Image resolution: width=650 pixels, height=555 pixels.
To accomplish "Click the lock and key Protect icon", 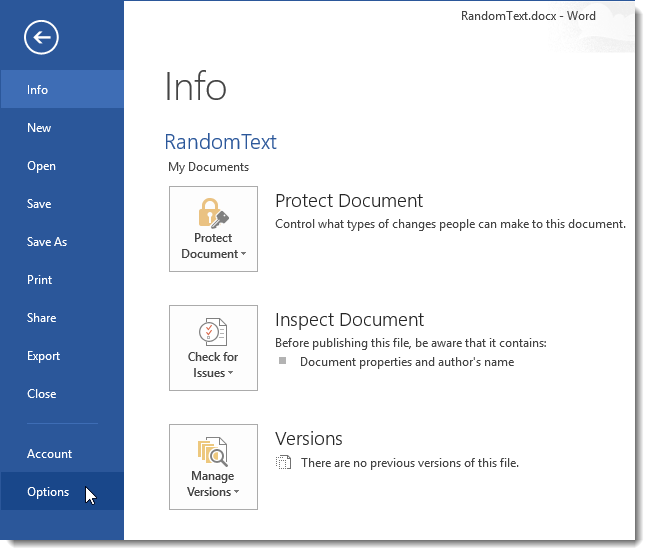I will 213,213.
